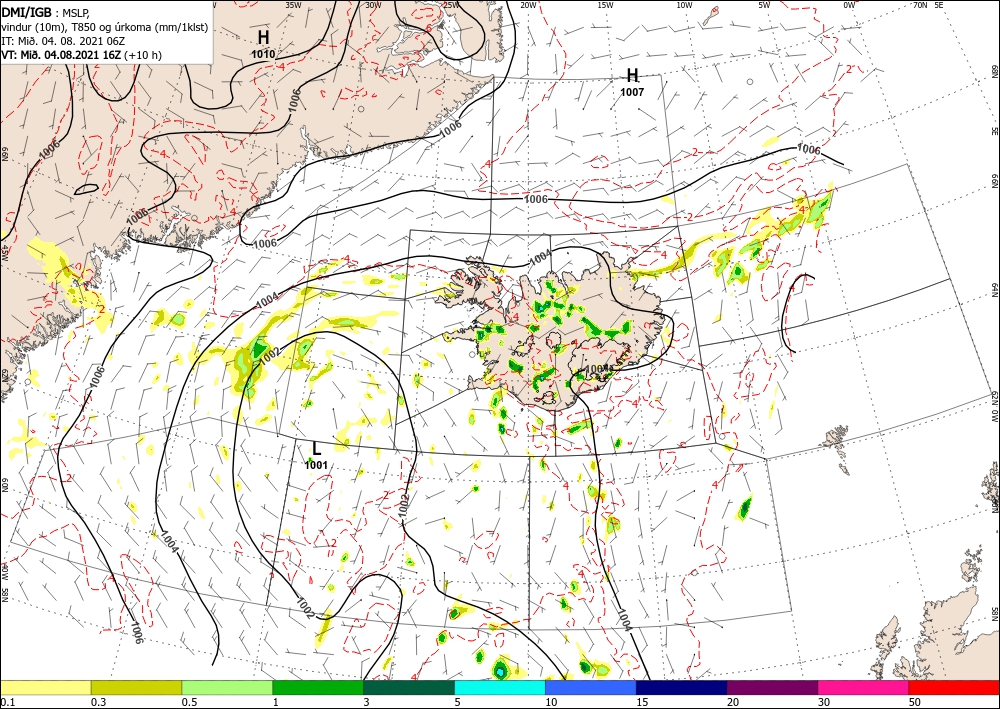Click the L low-pressure marker

coord(316,448)
